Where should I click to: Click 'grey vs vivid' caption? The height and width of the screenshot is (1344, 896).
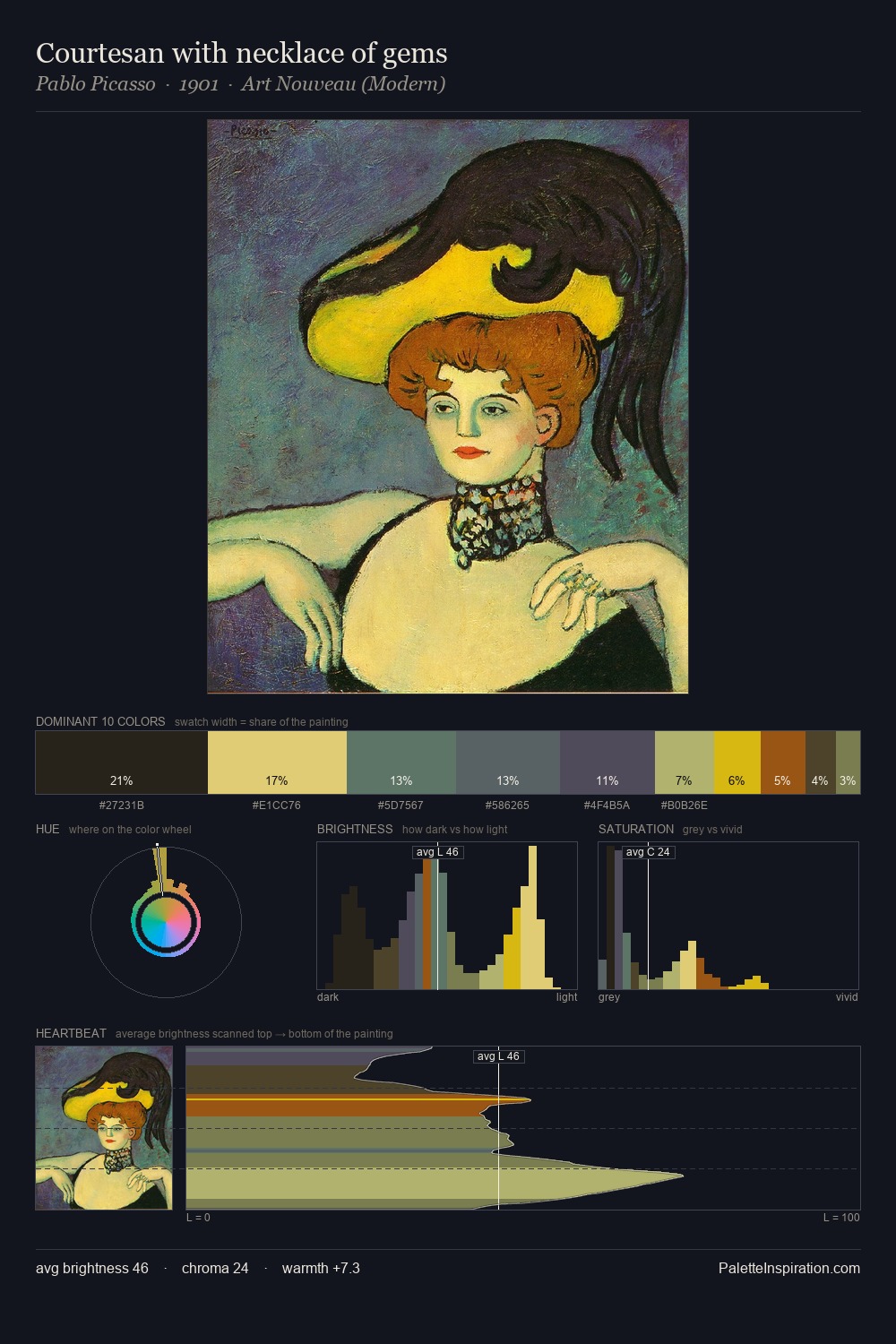712,830
